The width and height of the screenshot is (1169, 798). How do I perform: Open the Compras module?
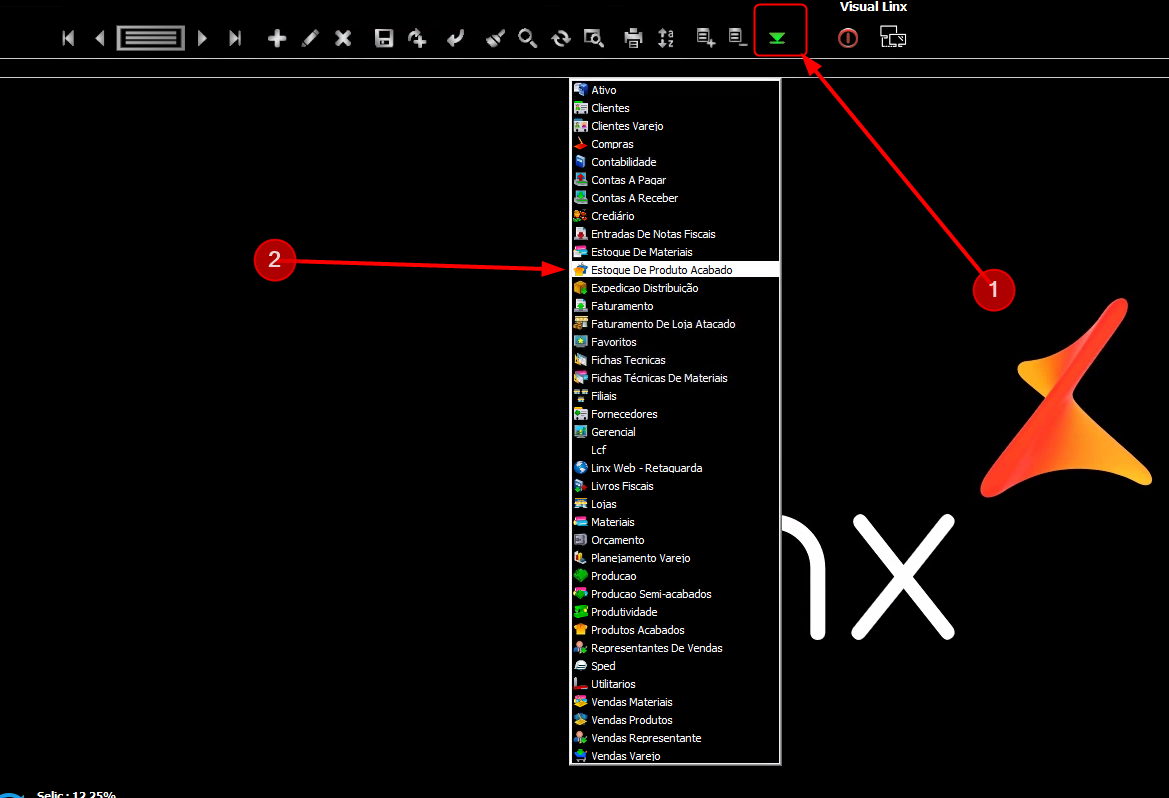pos(675,144)
